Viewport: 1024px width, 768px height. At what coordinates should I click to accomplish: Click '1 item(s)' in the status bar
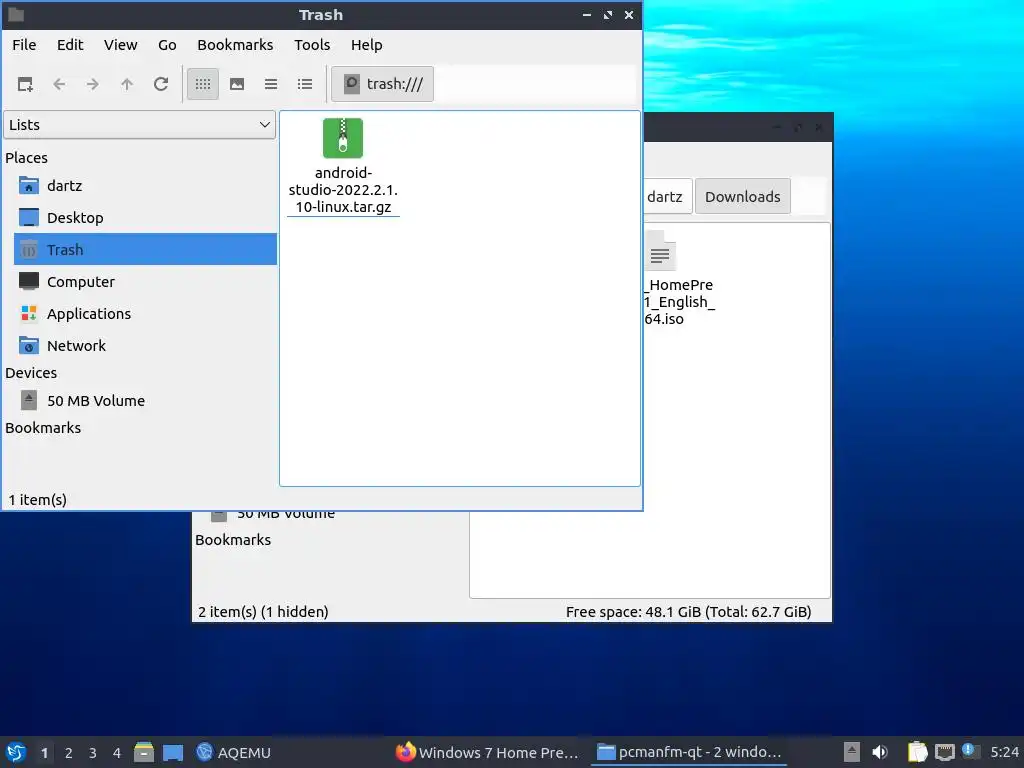click(37, 500)
